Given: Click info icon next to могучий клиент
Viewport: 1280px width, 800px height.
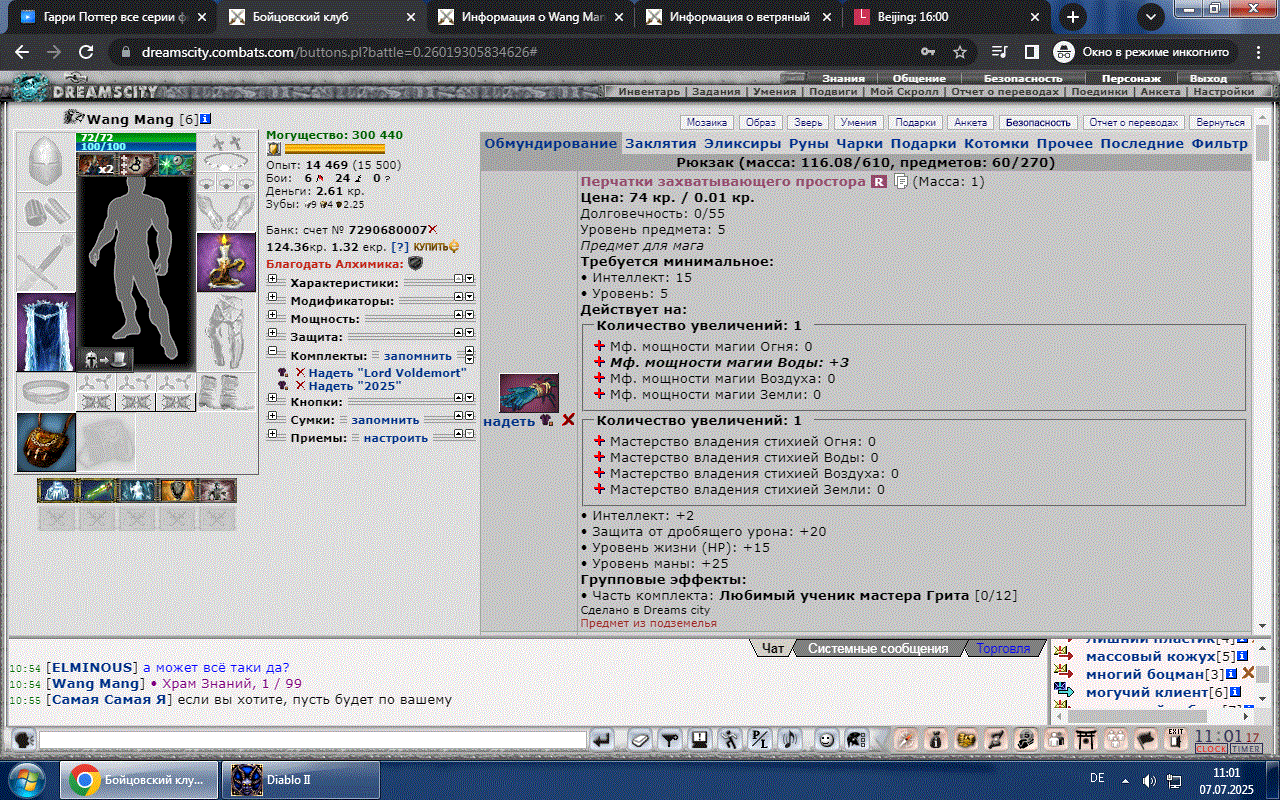Looking at the screenshot, I should 1236,692.
